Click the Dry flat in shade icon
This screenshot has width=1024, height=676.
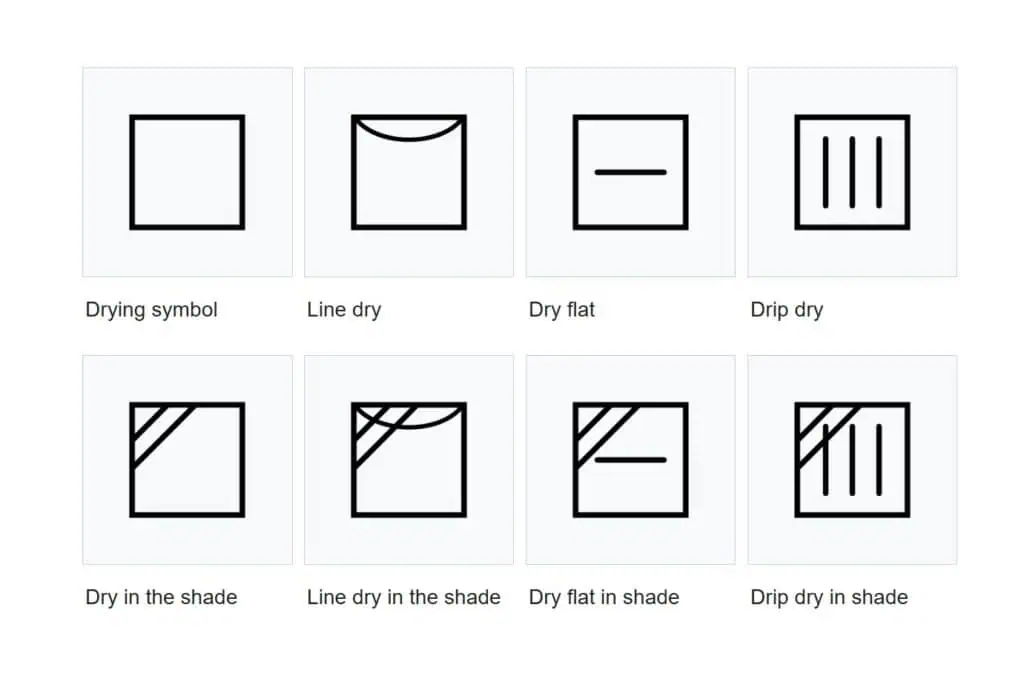tap(630, 460)
